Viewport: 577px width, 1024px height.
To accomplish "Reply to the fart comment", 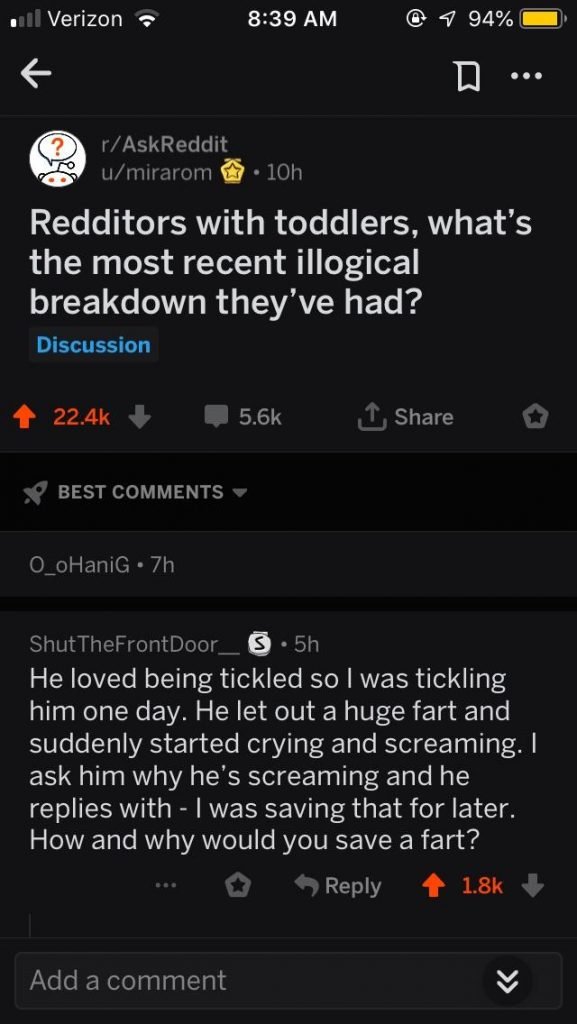I will click(x=337, y=886).
